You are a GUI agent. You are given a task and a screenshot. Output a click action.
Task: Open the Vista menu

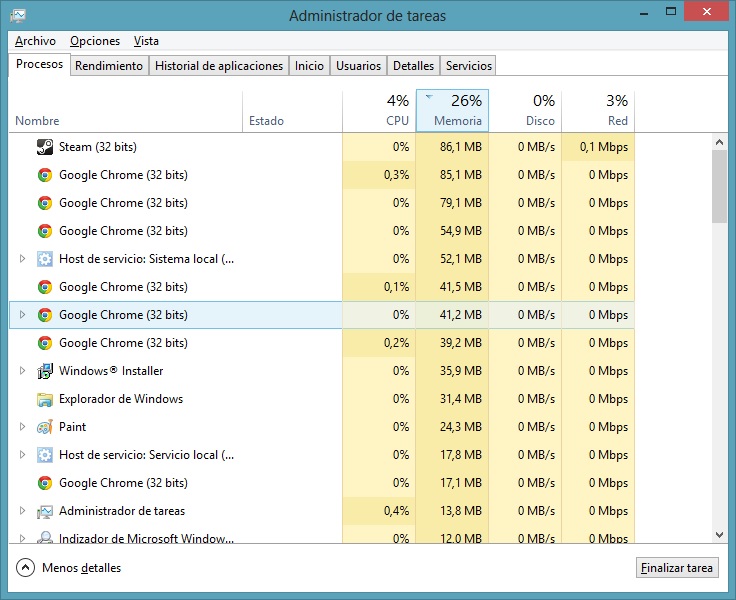click(x=146, y=41)
